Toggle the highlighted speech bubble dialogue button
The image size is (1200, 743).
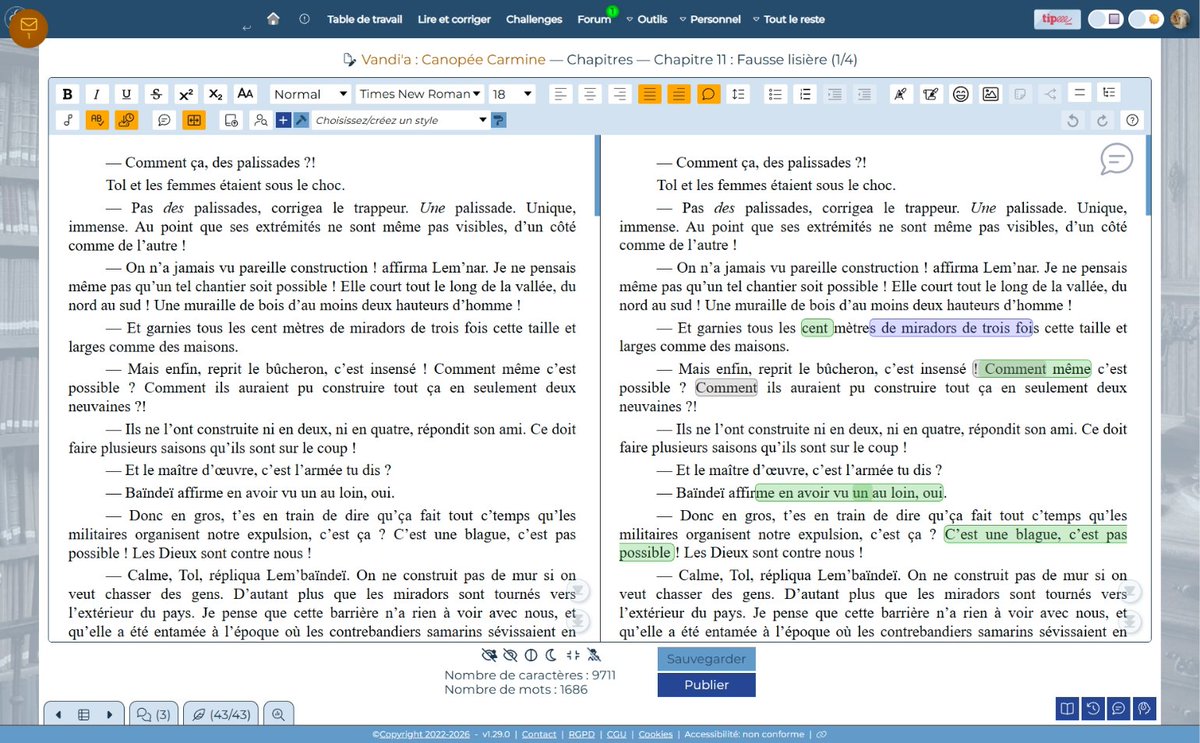(709, 94)
